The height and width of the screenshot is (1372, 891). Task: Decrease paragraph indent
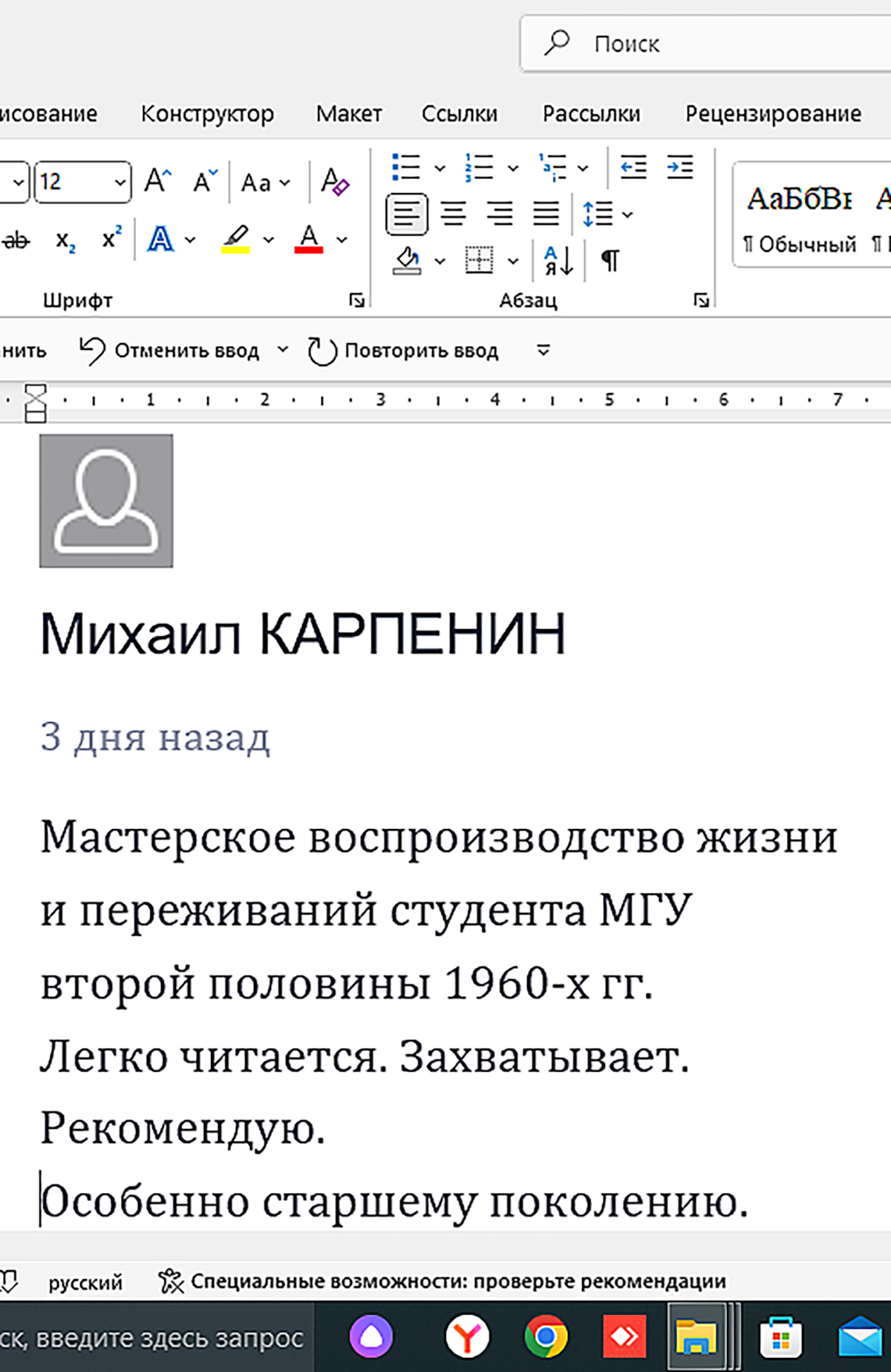tap(634, 167)
